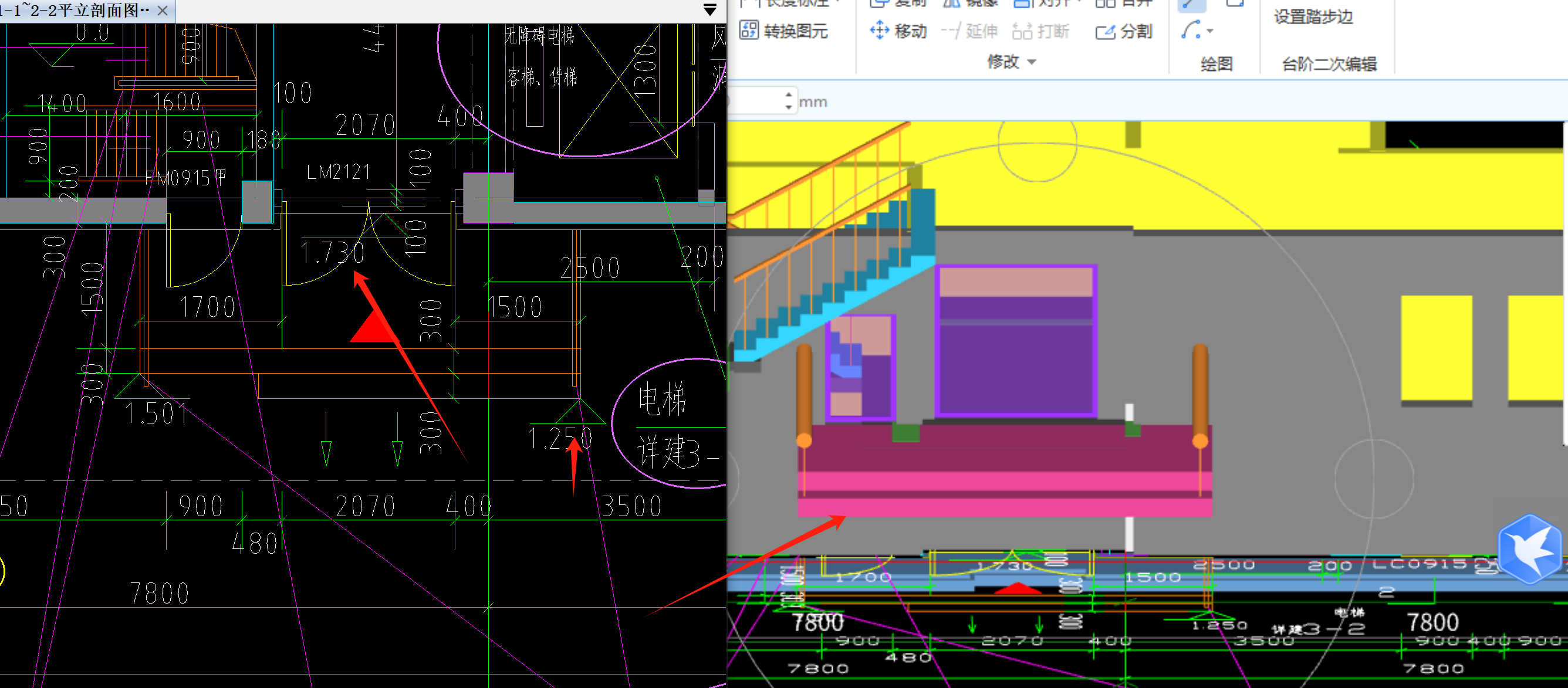Activate the highlighted line drawing tool
This screenshot has width=1568, height=688.
1191,5
